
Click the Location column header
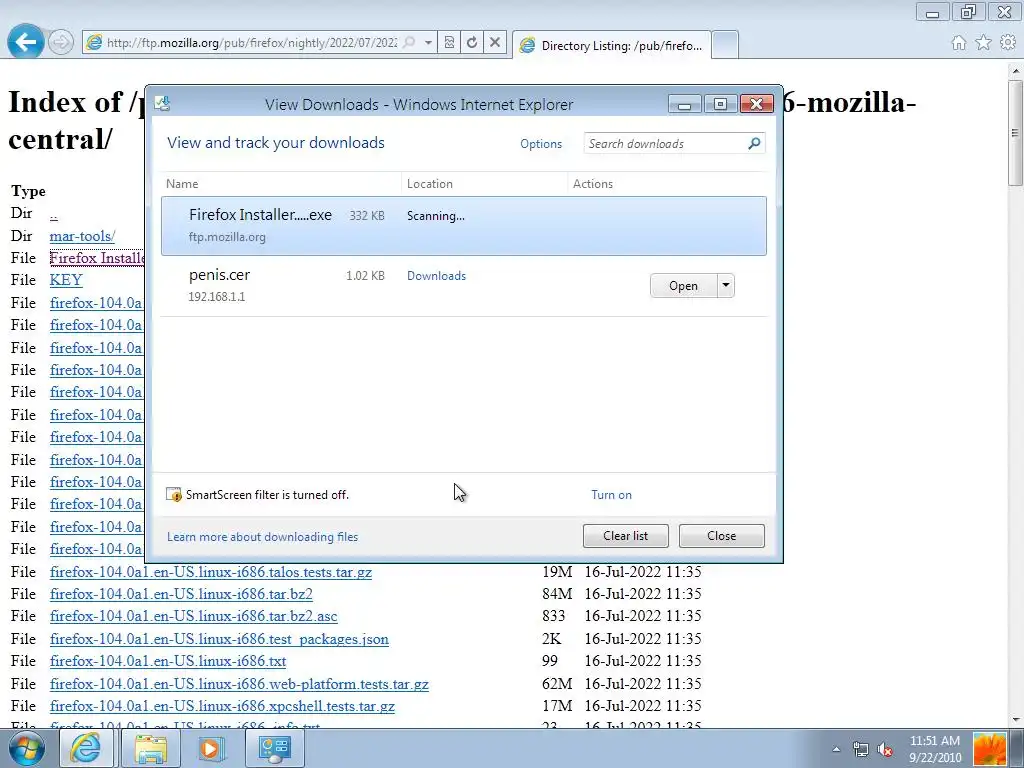(x=484, y=184)
